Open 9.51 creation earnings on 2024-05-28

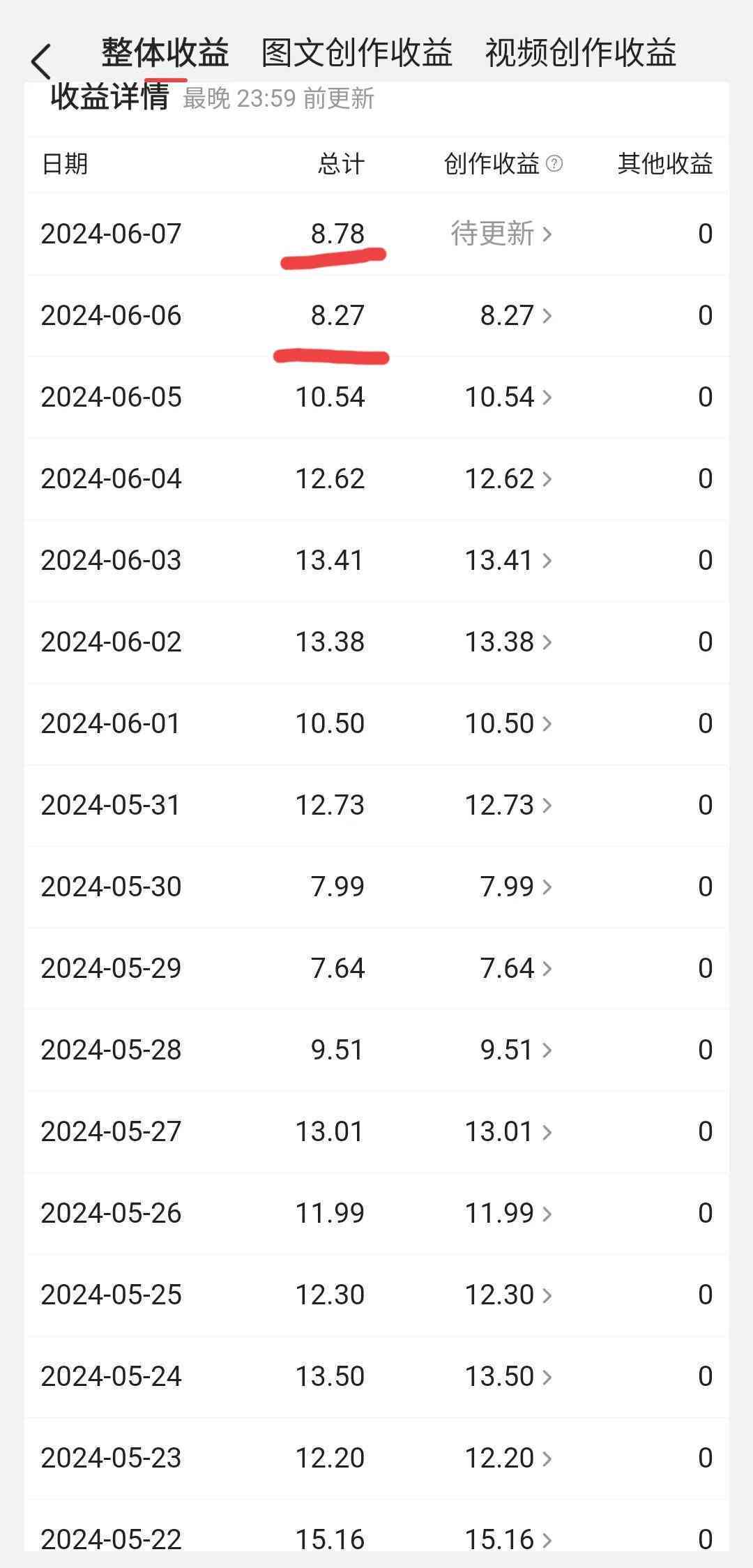(516, 1050)
